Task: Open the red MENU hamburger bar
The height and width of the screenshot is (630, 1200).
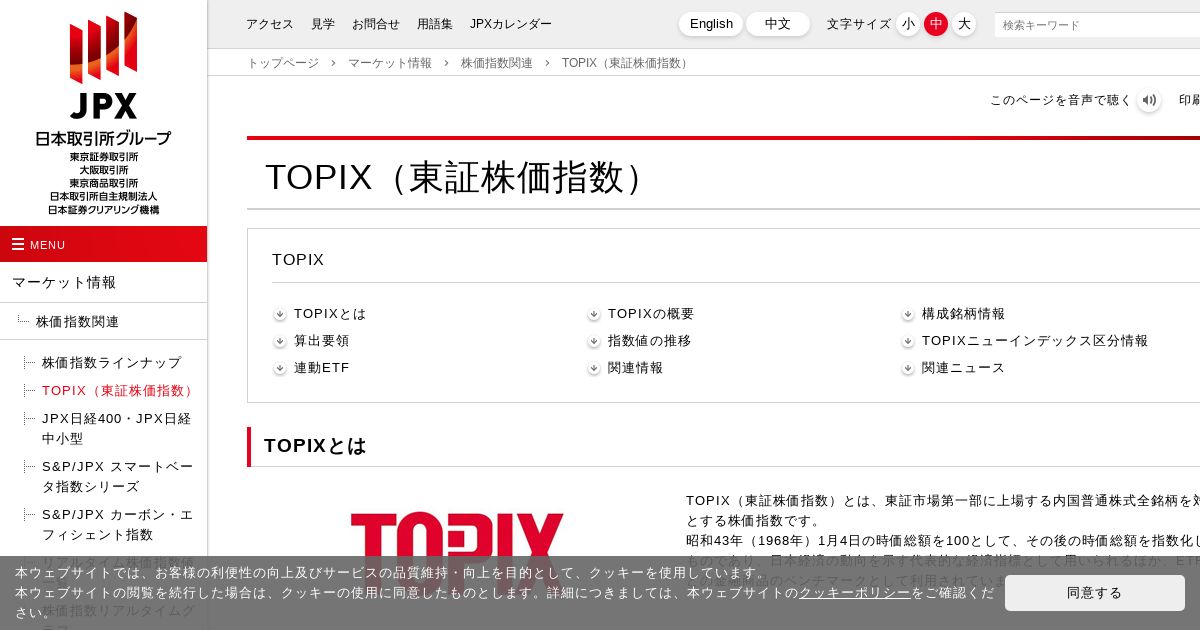Action: pyautogui.click(x=103, y=244)
